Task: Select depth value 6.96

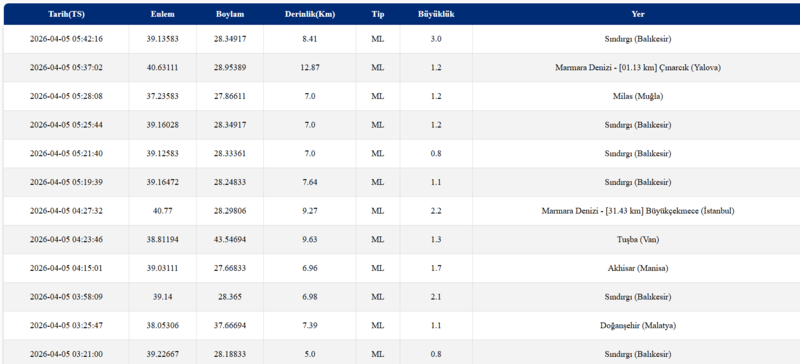Action: 310,268
